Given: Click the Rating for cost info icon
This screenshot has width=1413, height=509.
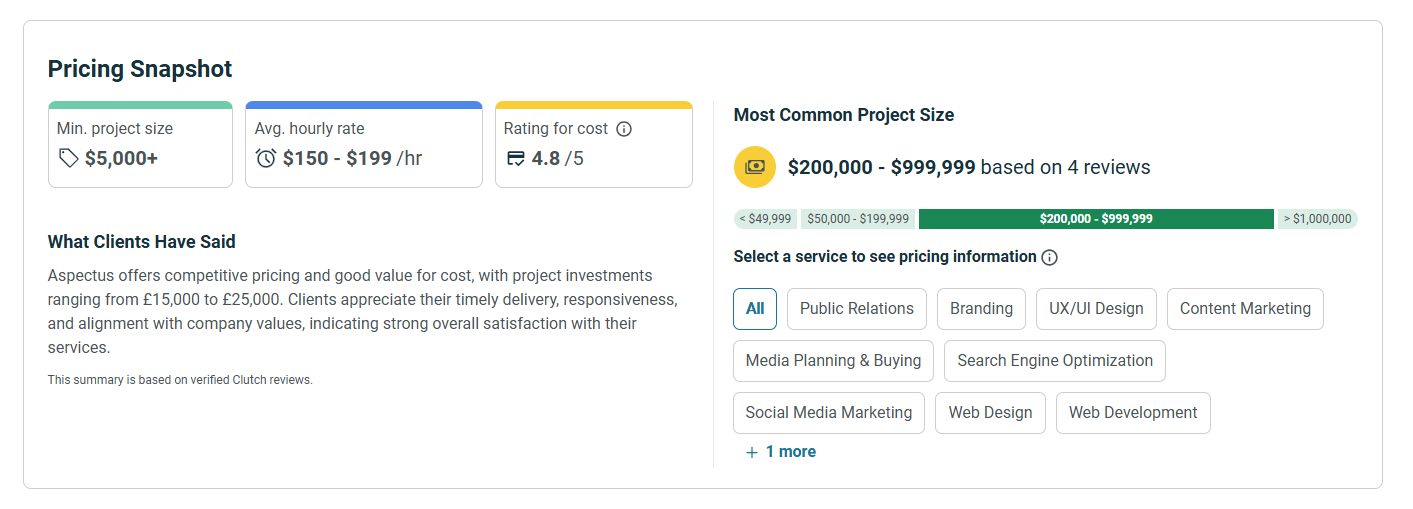Looking at the screenshot, I should [x=624, y=129].
